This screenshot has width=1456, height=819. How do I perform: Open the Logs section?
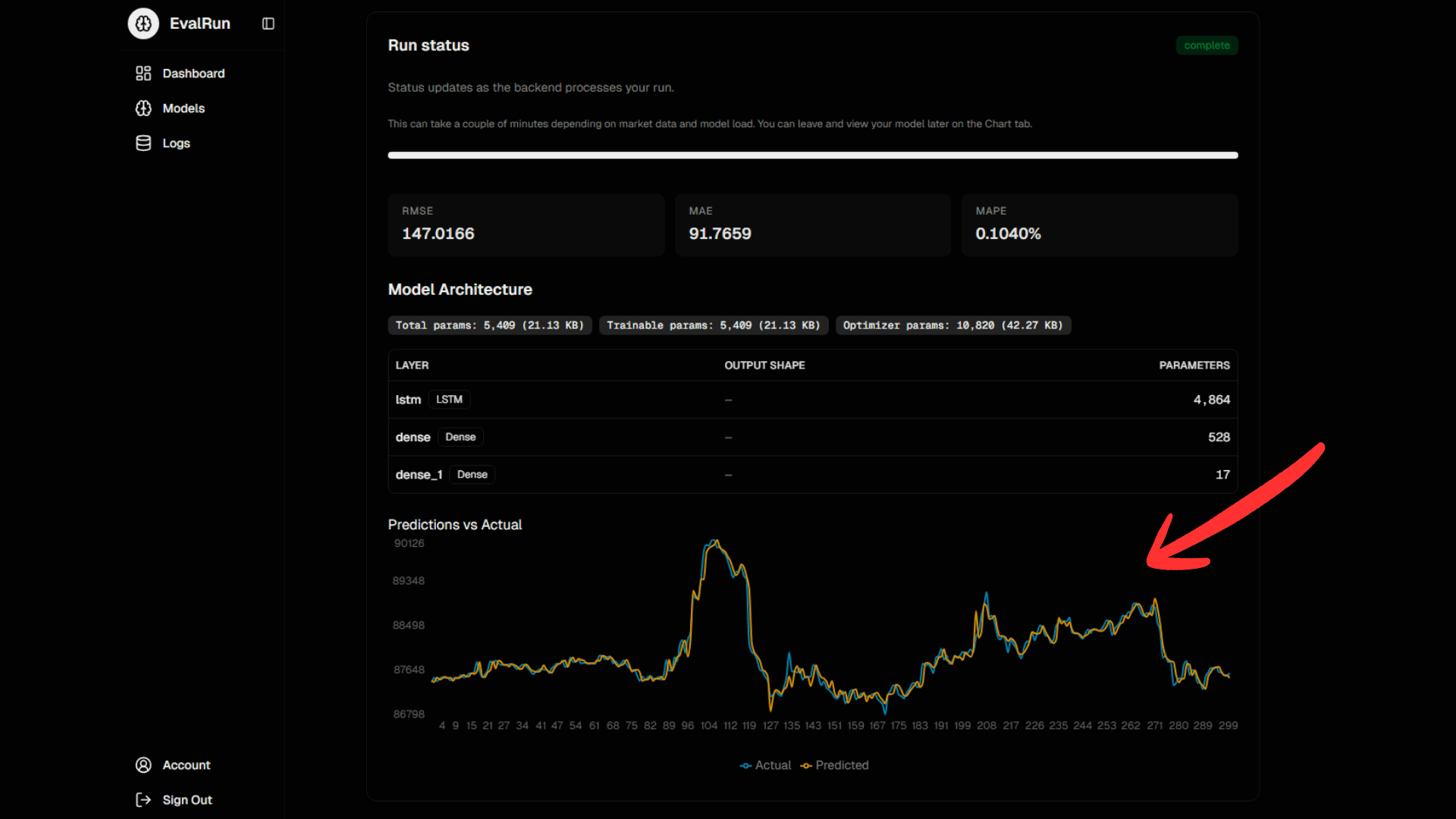click(x=176, y=143)
